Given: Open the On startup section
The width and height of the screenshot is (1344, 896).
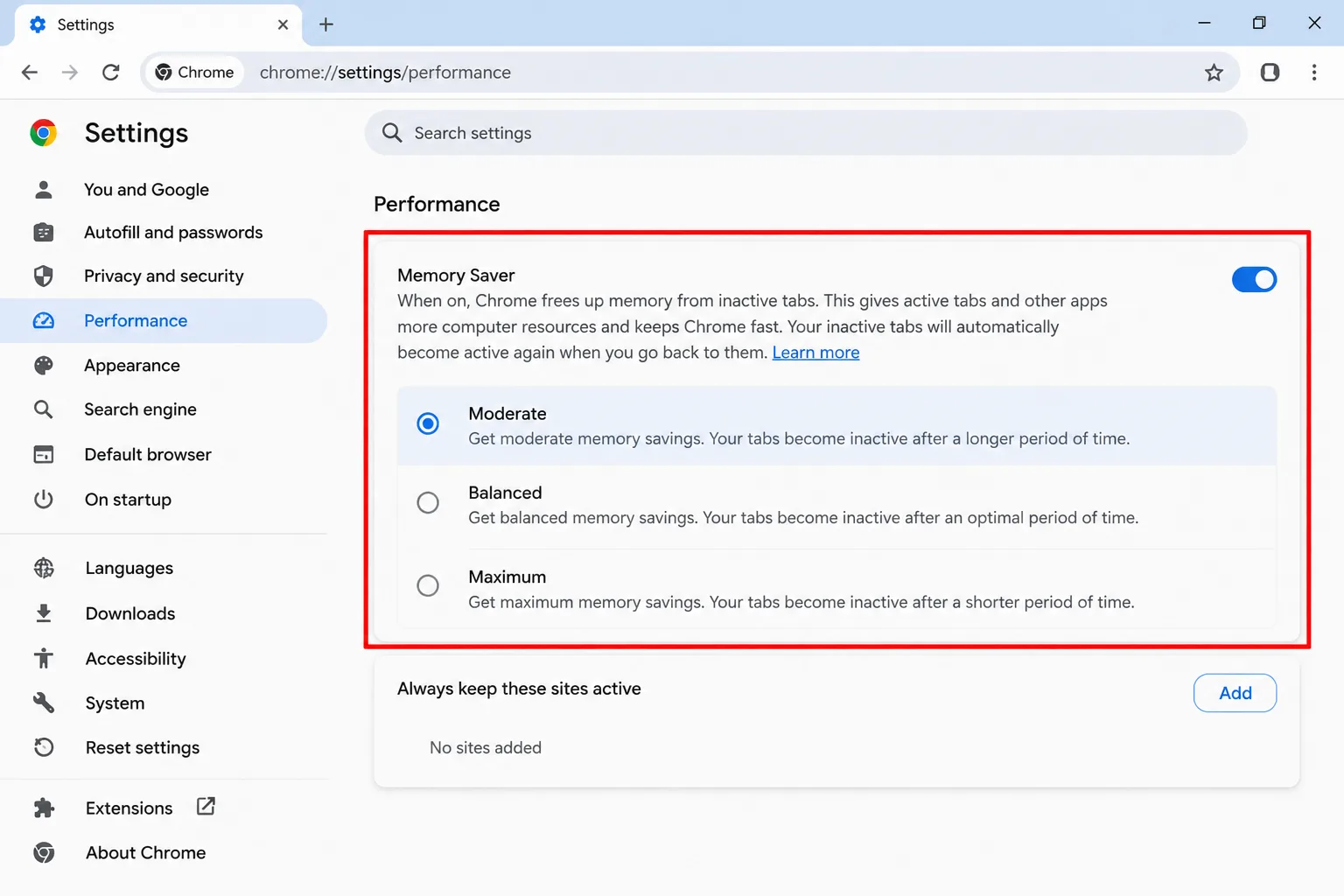Looking at the screenshot, I should 164,500.
